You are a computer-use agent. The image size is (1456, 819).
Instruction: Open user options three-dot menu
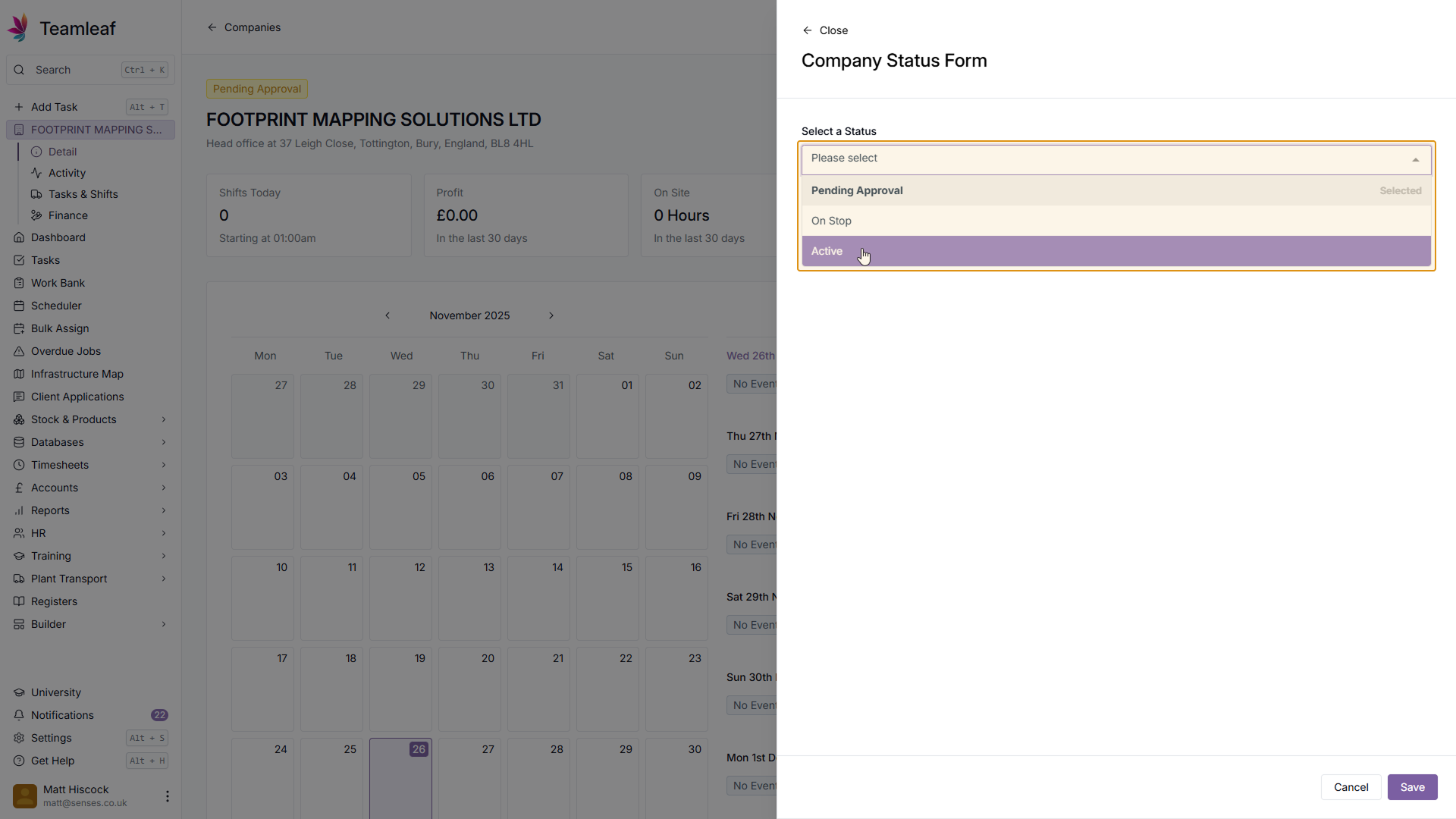coord(167,796)
